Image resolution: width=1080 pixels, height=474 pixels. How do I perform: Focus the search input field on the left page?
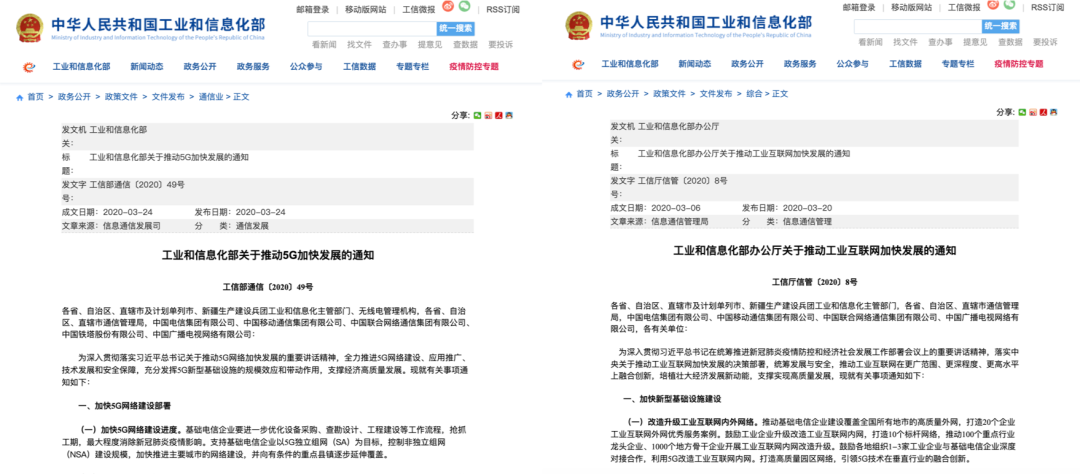click(372, 28)
